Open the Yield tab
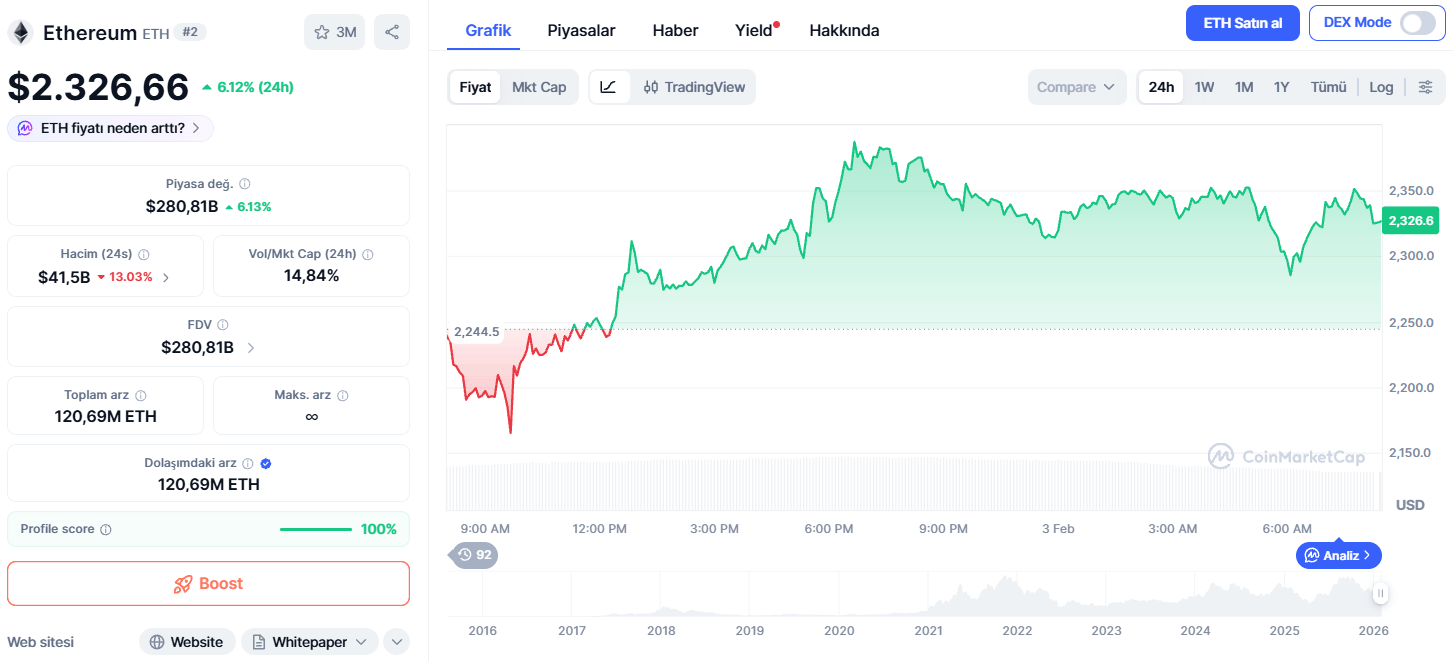Image resolution: width=1453 pixels, height=661 pixels. [x=756, y=30]
